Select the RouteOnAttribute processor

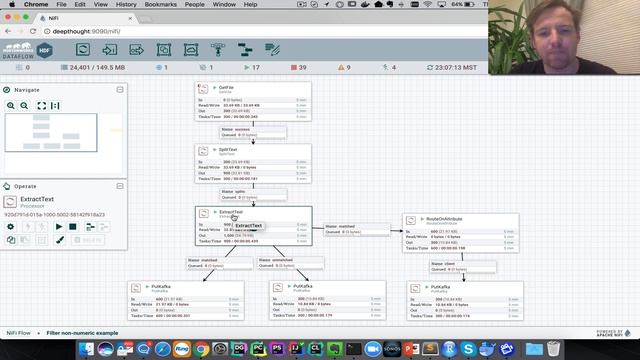coord(461,233)
